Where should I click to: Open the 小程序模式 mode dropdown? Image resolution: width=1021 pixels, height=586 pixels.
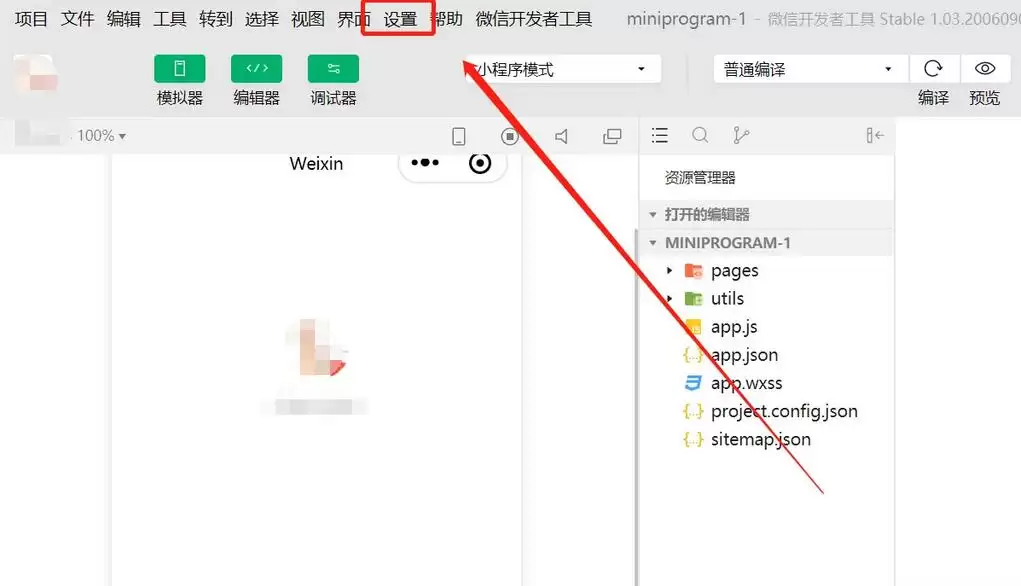(563, 69)
